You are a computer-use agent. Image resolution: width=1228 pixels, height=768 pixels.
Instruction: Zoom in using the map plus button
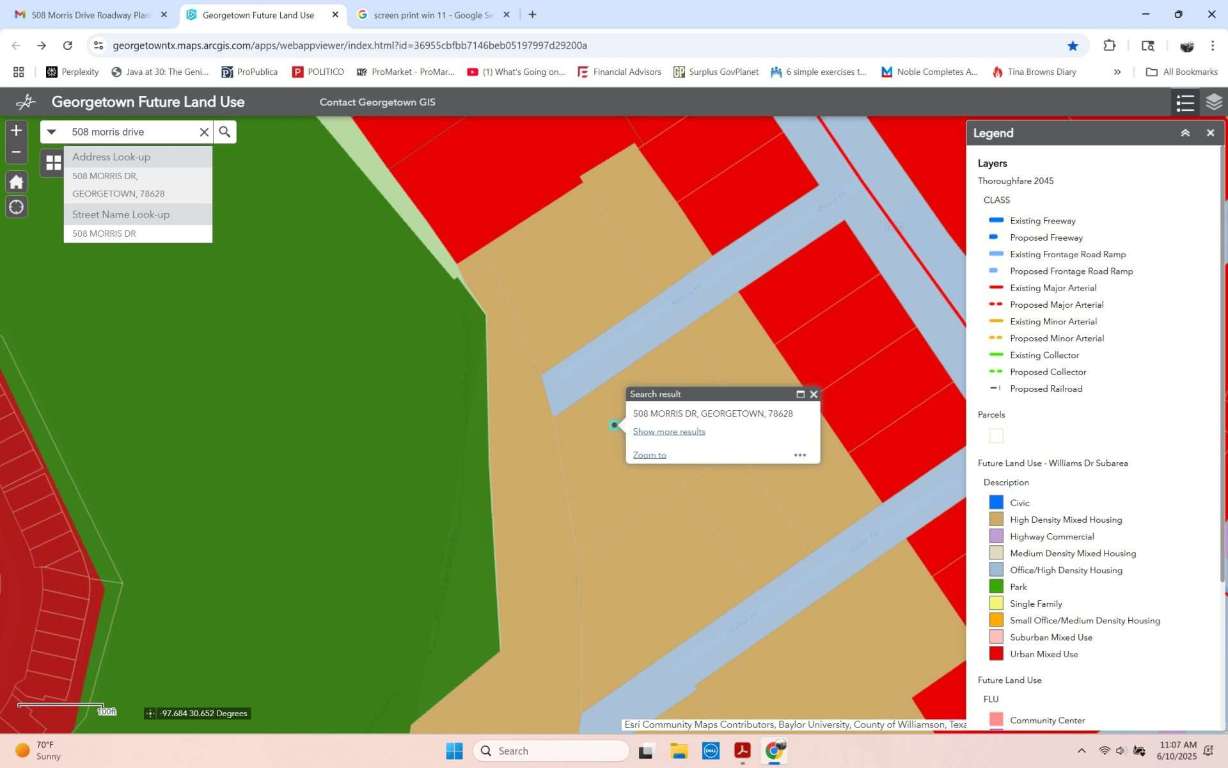[16, 131]
